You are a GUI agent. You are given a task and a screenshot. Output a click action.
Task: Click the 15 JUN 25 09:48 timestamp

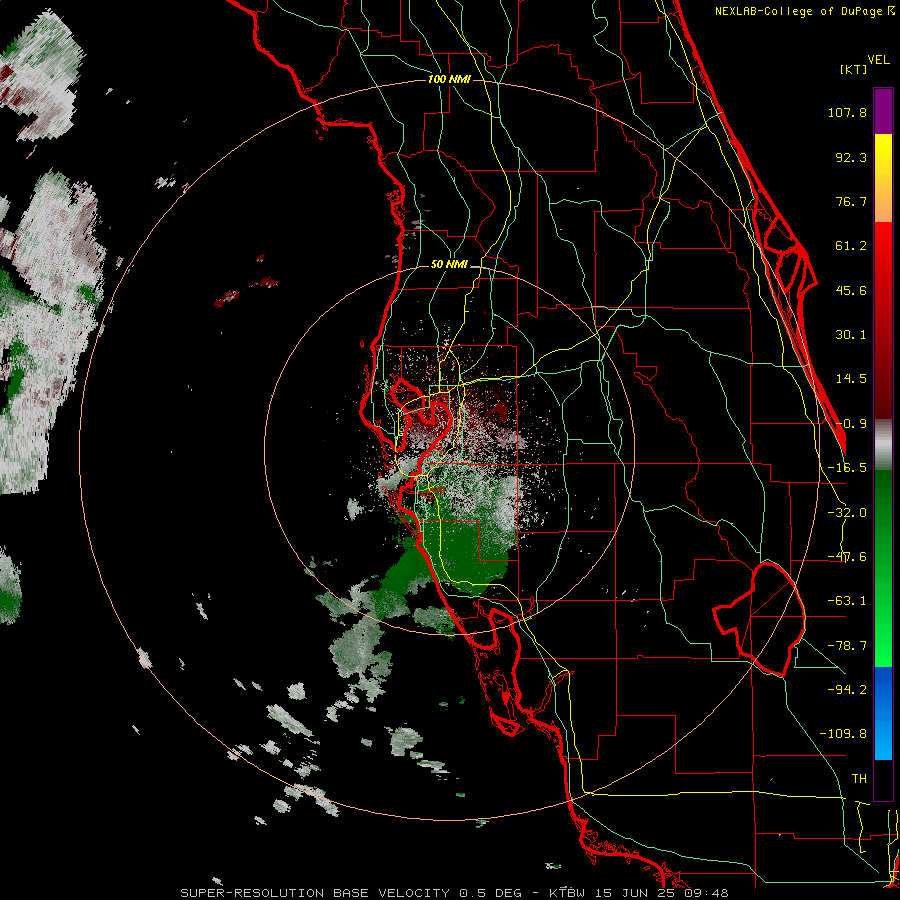click(661, 893)
